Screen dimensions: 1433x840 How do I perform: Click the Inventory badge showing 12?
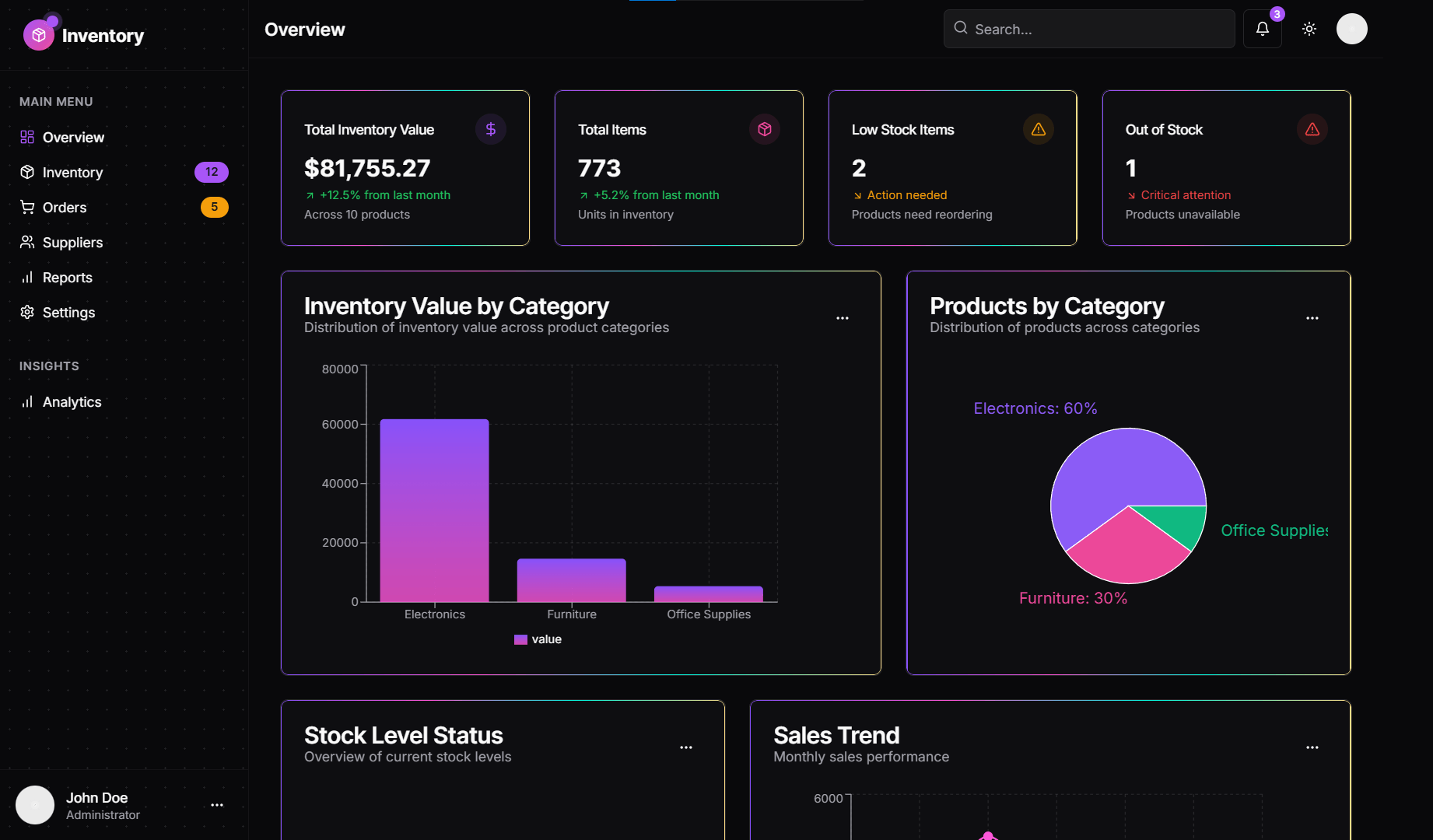click(211, 172)
